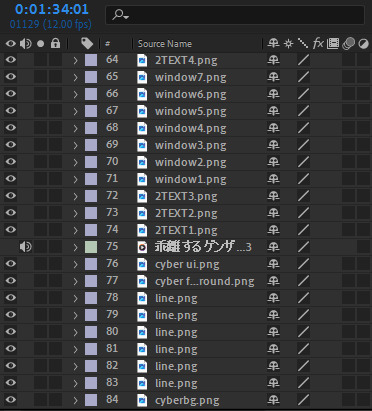Toggle Quality switch for window2.png

(303, 162)
